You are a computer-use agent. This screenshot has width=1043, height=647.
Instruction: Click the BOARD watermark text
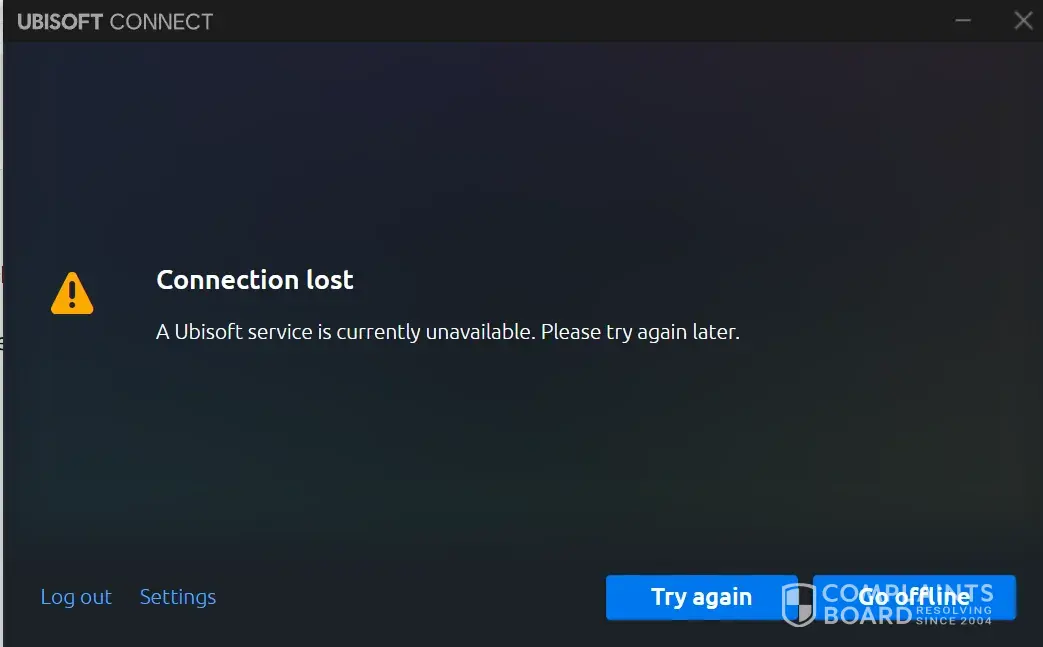[867, 616]
